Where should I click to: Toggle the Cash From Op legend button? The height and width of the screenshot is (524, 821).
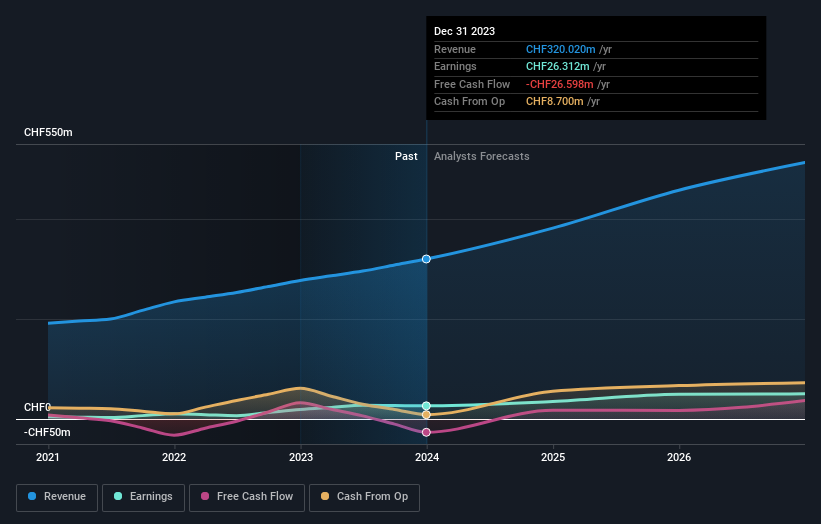[x=364, y=497]
